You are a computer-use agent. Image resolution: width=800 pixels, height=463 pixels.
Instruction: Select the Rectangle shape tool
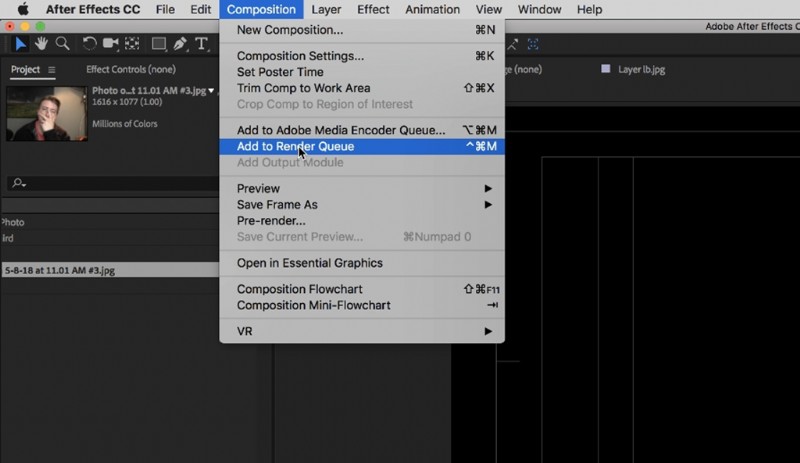pyautogui.click(x=159, y=44)
